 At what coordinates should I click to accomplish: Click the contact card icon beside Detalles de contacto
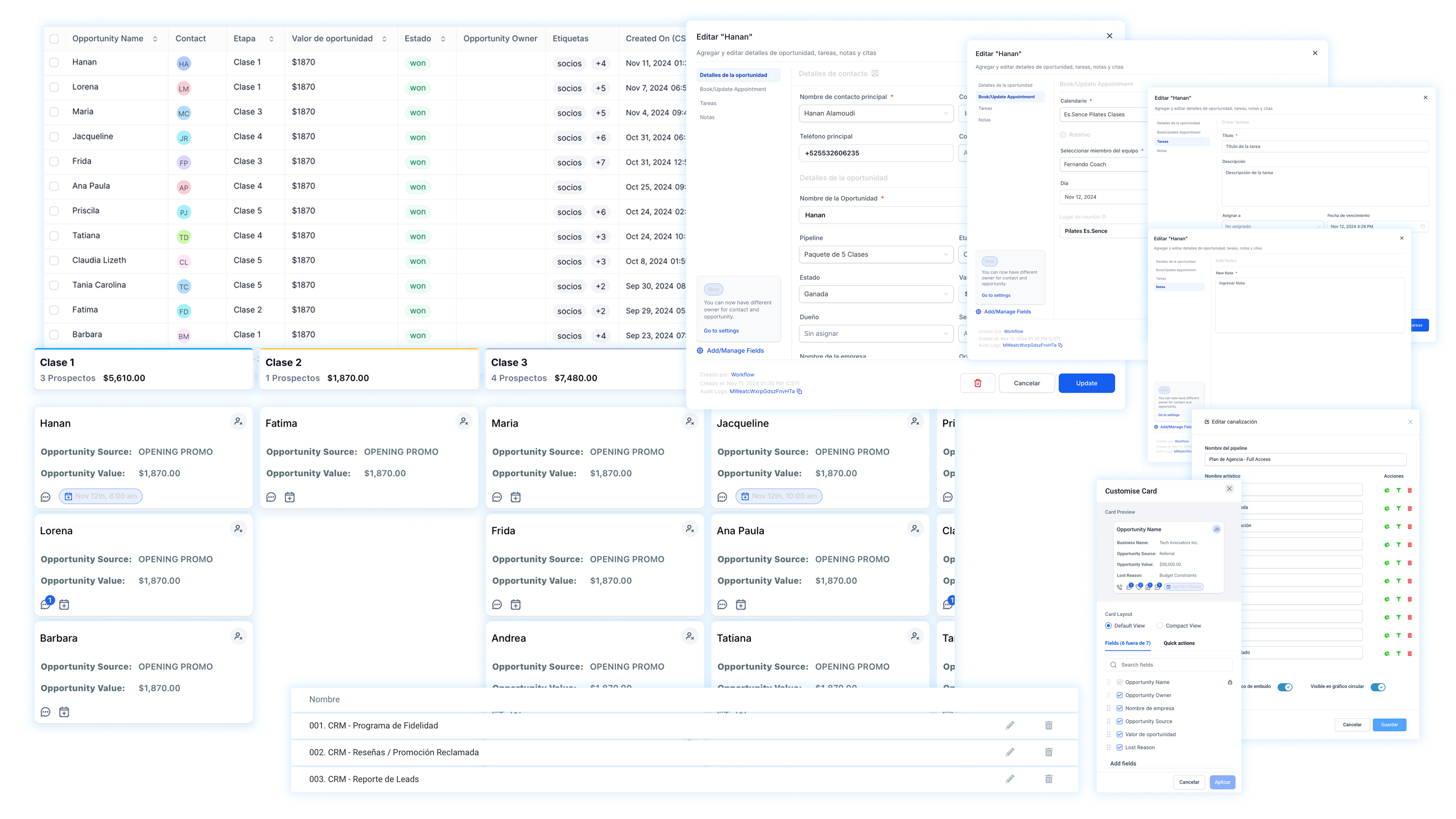(875, 74)
